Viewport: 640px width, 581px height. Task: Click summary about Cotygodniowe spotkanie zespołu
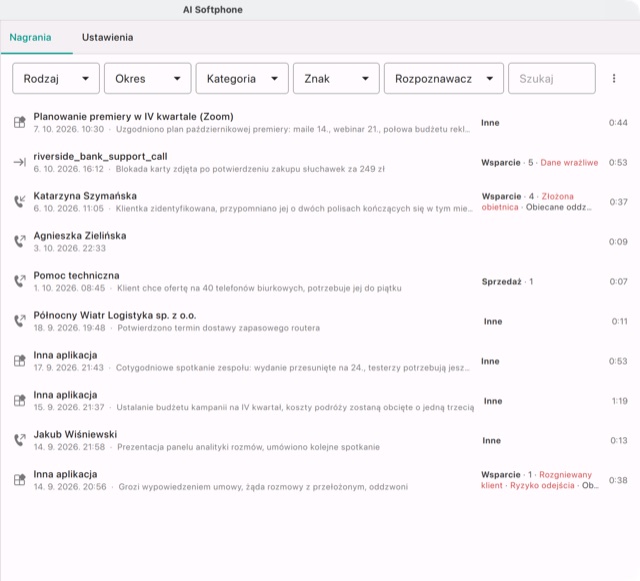click(293, 368)
